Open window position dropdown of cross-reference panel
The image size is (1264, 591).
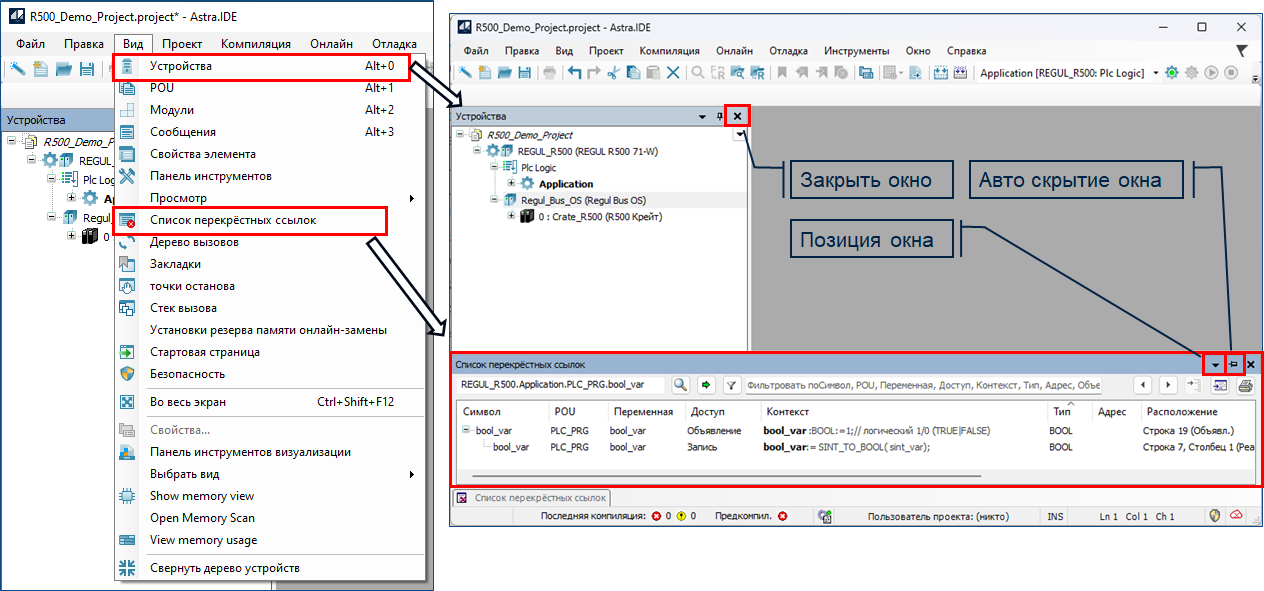[x=1216, y=365]
